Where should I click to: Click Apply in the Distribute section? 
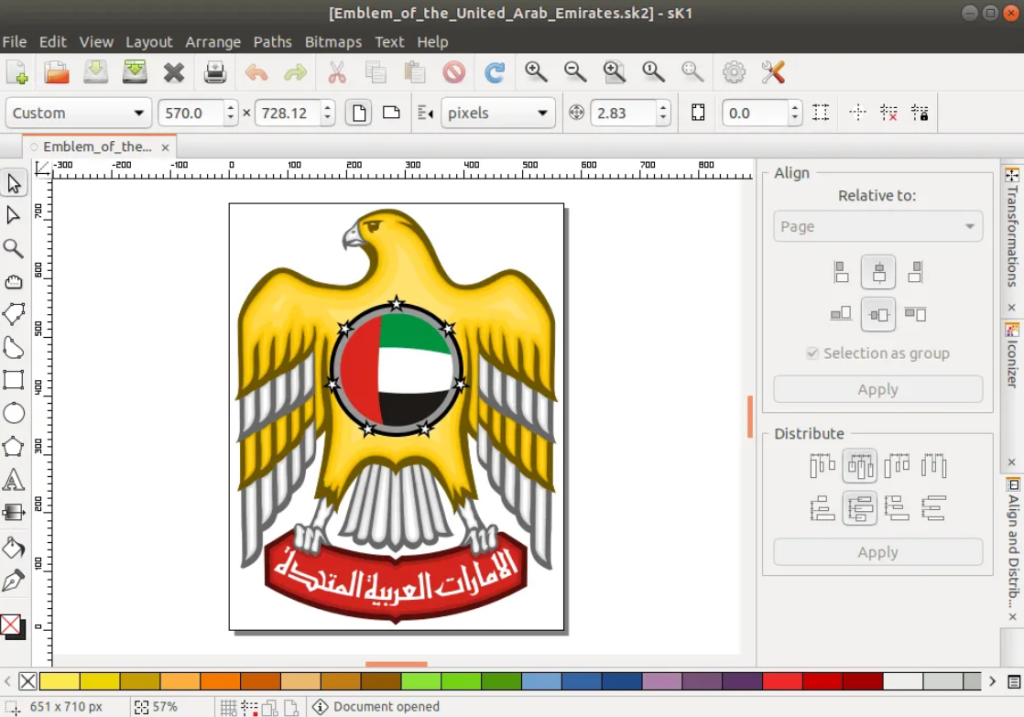878,552
